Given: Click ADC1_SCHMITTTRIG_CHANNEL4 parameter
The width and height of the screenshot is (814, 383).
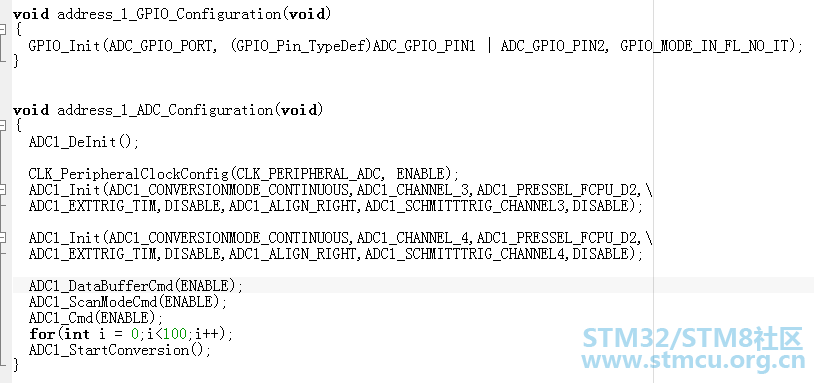Looking at the screenshot, I should tap(466, 254).
